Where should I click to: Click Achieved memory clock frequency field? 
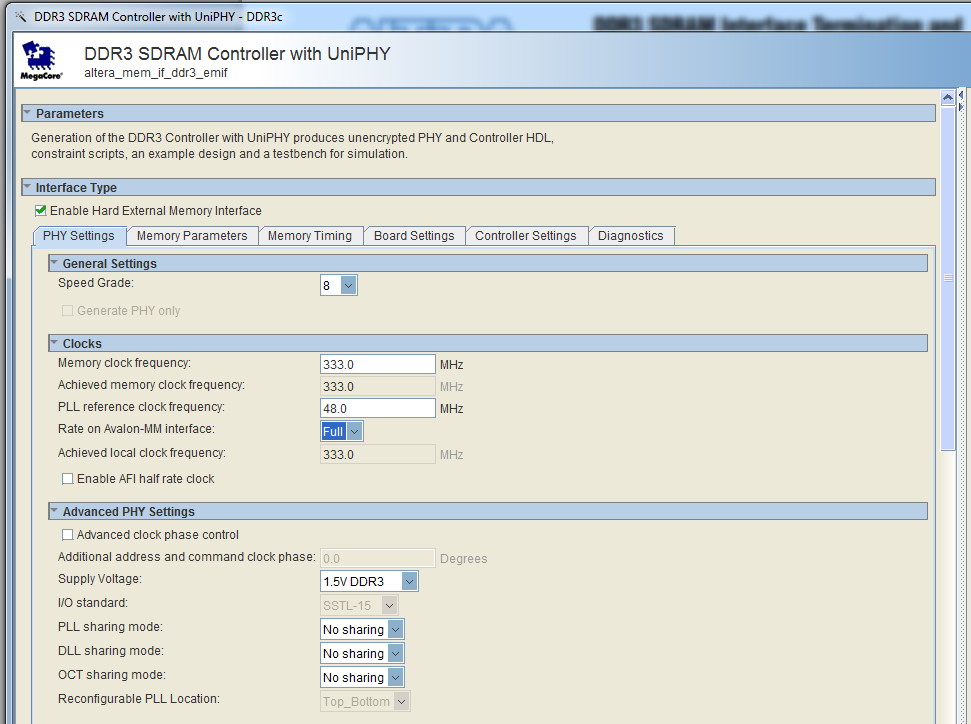pos(378,386)
